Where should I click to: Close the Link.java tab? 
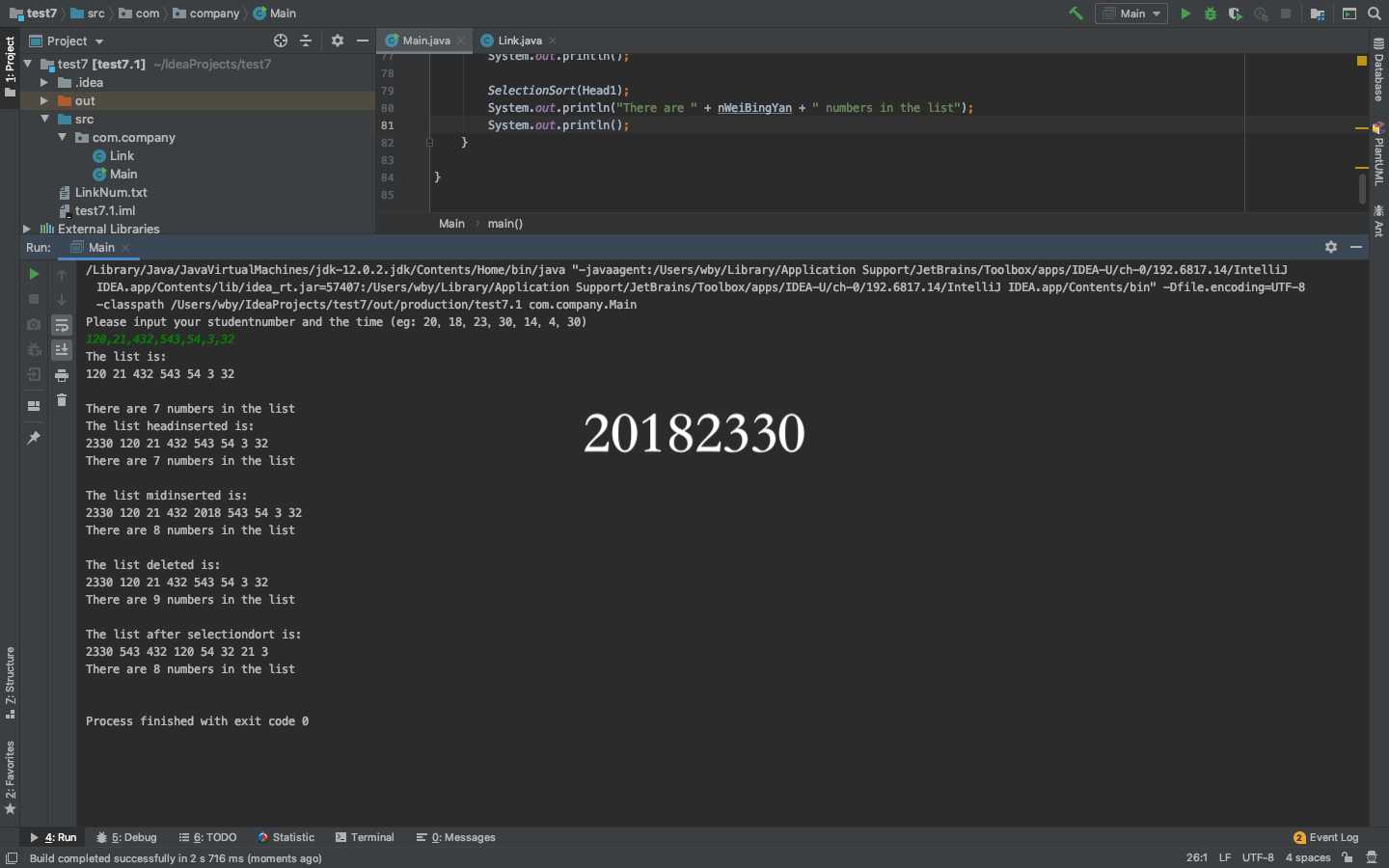553,41
